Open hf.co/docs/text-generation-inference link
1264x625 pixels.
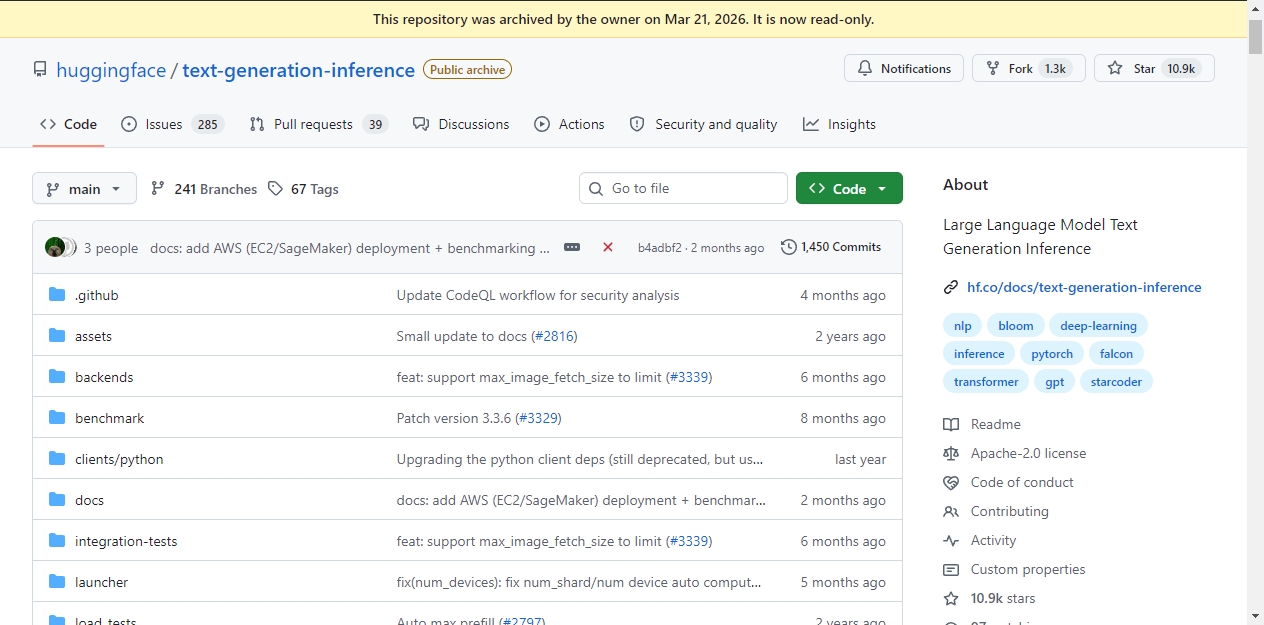[1084, 287]
